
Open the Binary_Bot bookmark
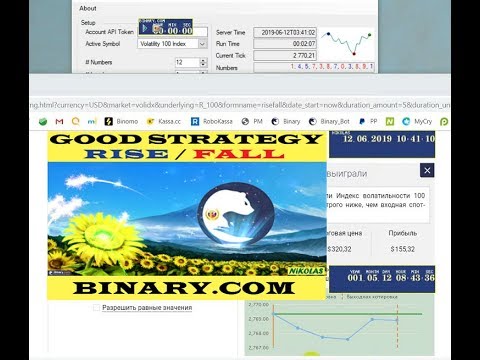tap(329, 122)
